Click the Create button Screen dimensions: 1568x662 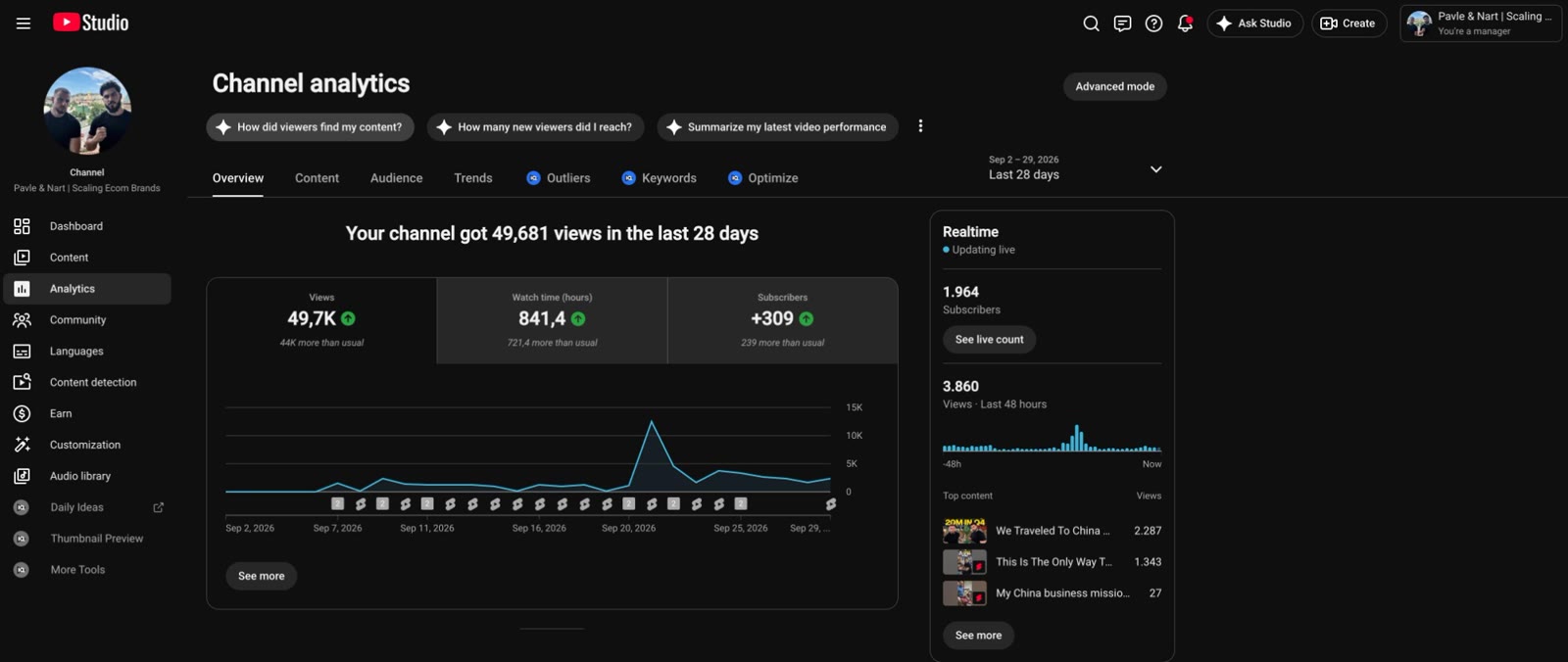[1348, 24]
